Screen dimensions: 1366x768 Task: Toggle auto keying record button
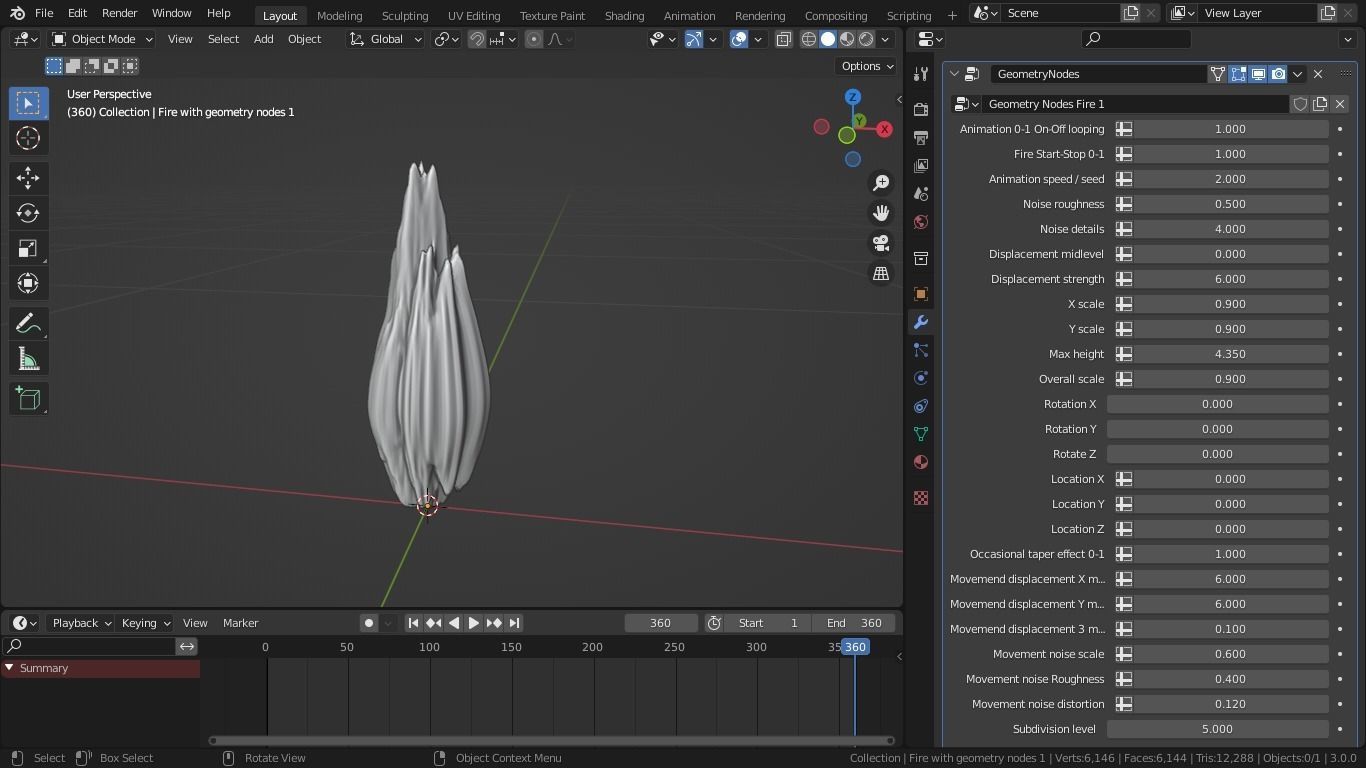(x=369, y=623)
